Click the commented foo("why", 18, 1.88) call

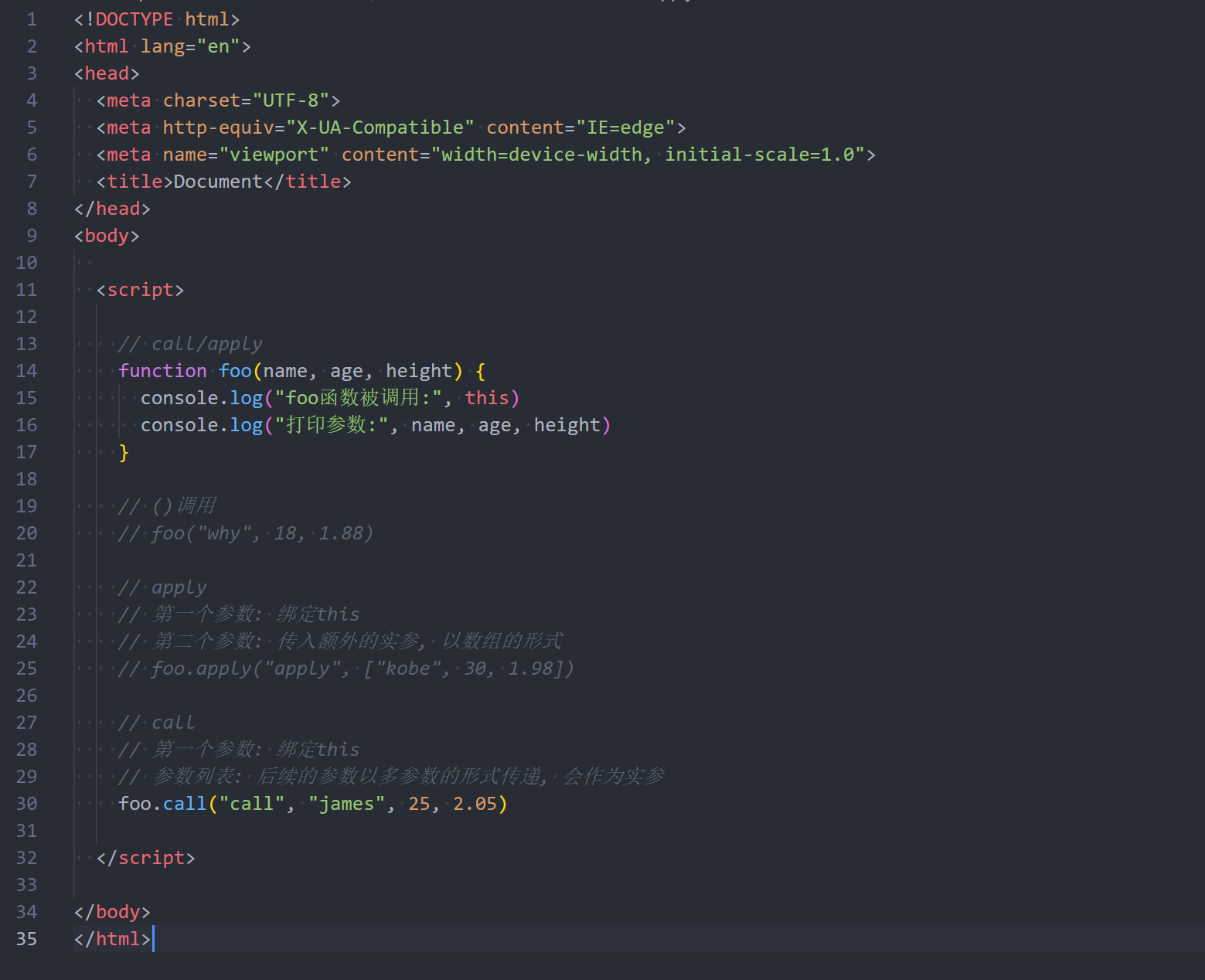pos(246,533)
